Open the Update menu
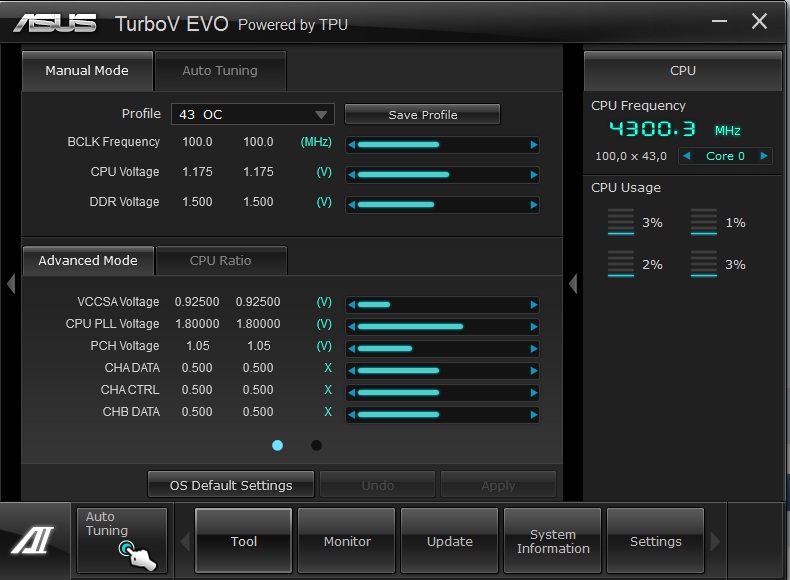 click(449, 541)
